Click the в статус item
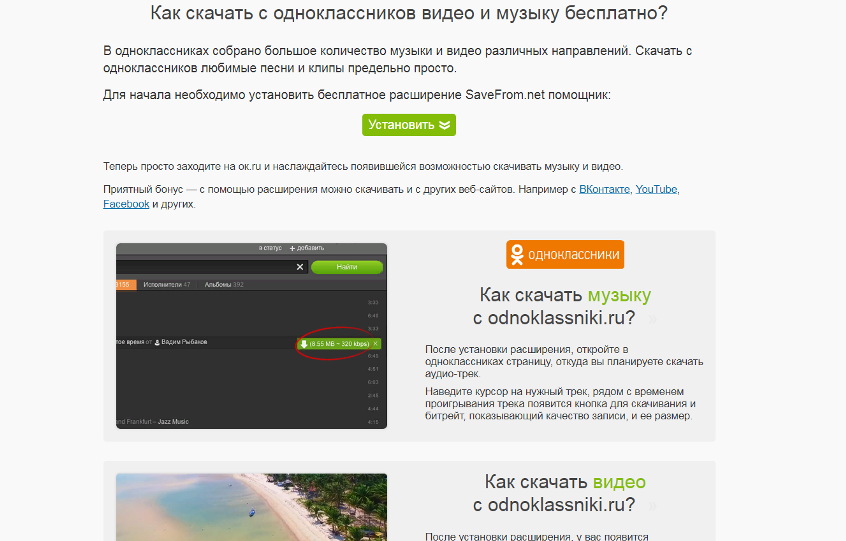This screenshot has height=541, width=846. [x=270, y=248]
